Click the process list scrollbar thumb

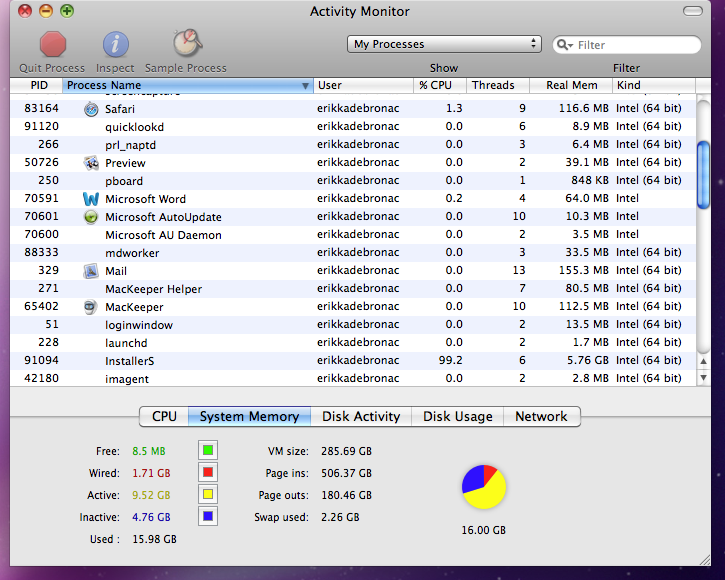[703, 175]
